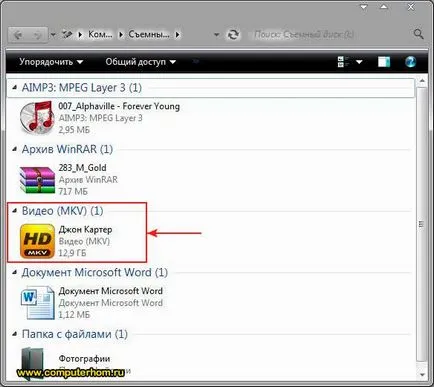Open help via the blue question icon
The width and height of the screenshot is (434, 387).
pos(410,62)
